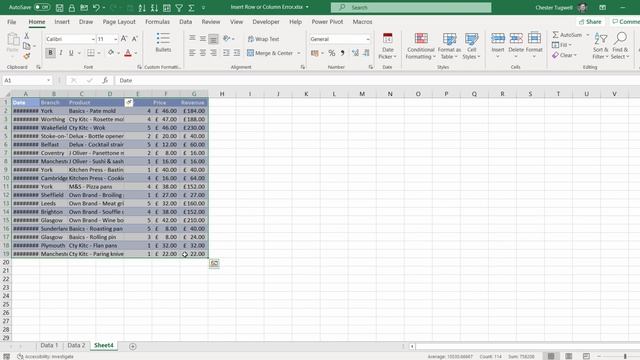
Task: Click the Quick Analysis icon below table
Action: [x=214, y=263]
